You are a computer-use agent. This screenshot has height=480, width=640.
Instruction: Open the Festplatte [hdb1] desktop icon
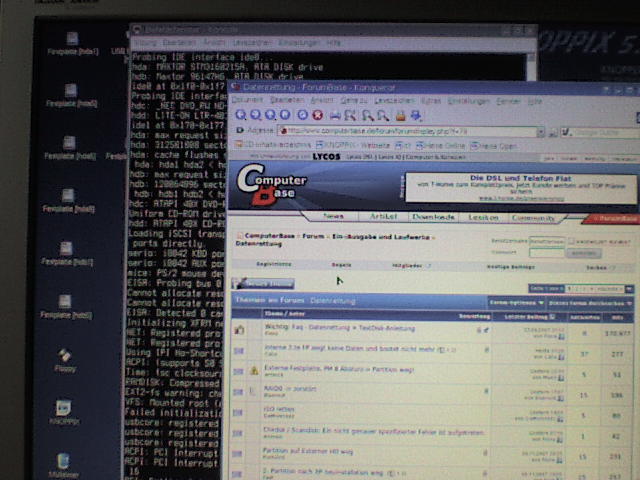pyautogui.click(x=67, y=254)
